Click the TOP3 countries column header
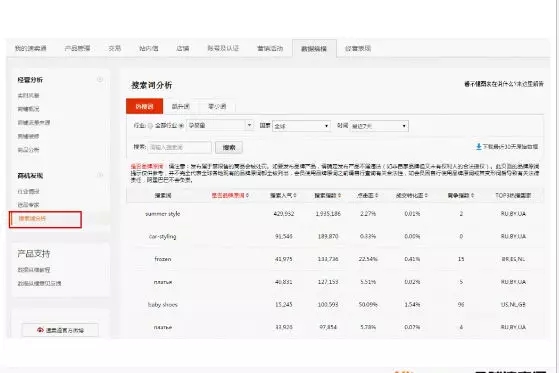This screenshot has width=559, height=373. (513, 195)
